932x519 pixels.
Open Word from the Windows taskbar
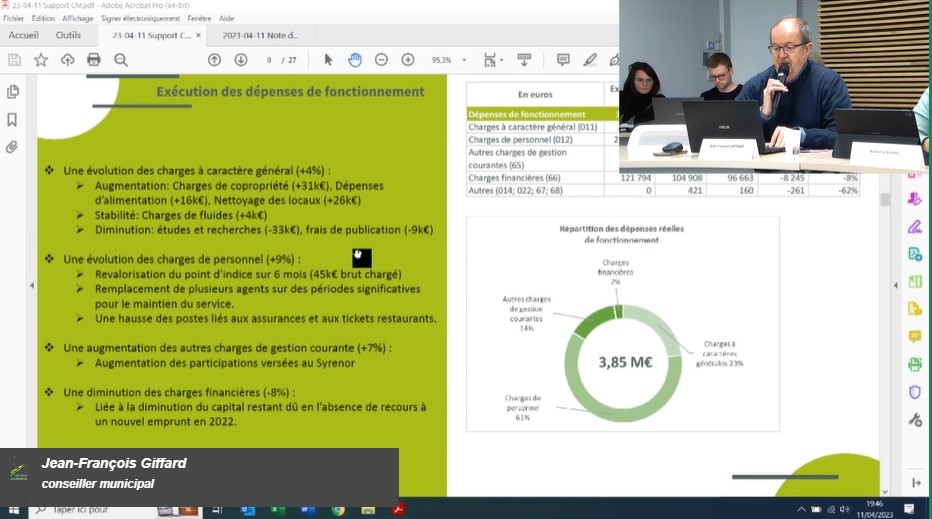point(307,510)
